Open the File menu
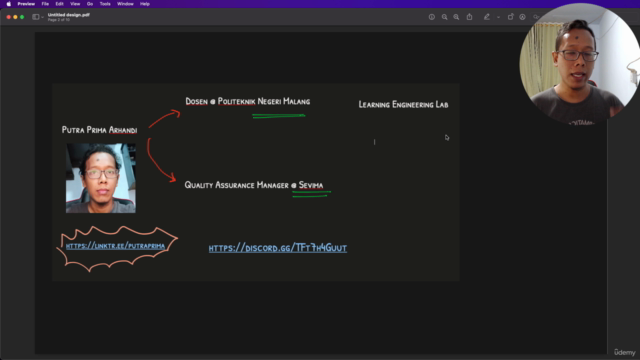The height and width of the screenshot is (360, 640). (45, 4)
